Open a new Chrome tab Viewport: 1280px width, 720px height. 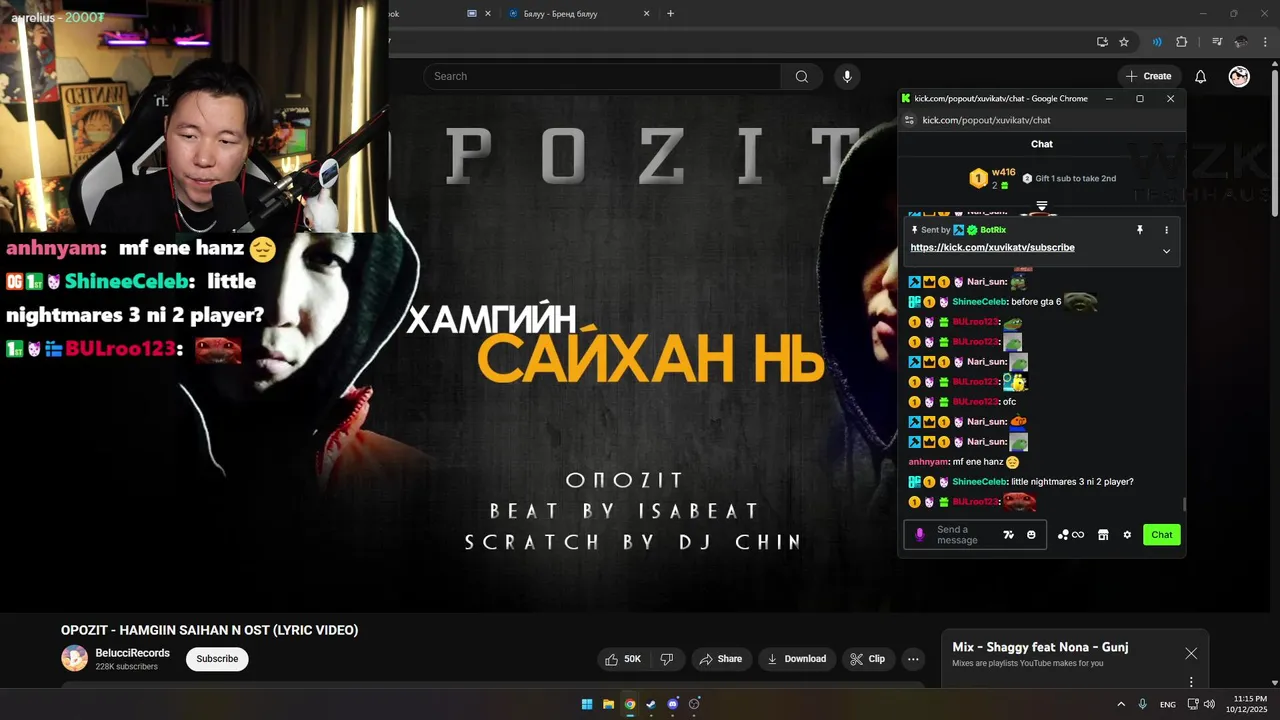coord(670,13)
